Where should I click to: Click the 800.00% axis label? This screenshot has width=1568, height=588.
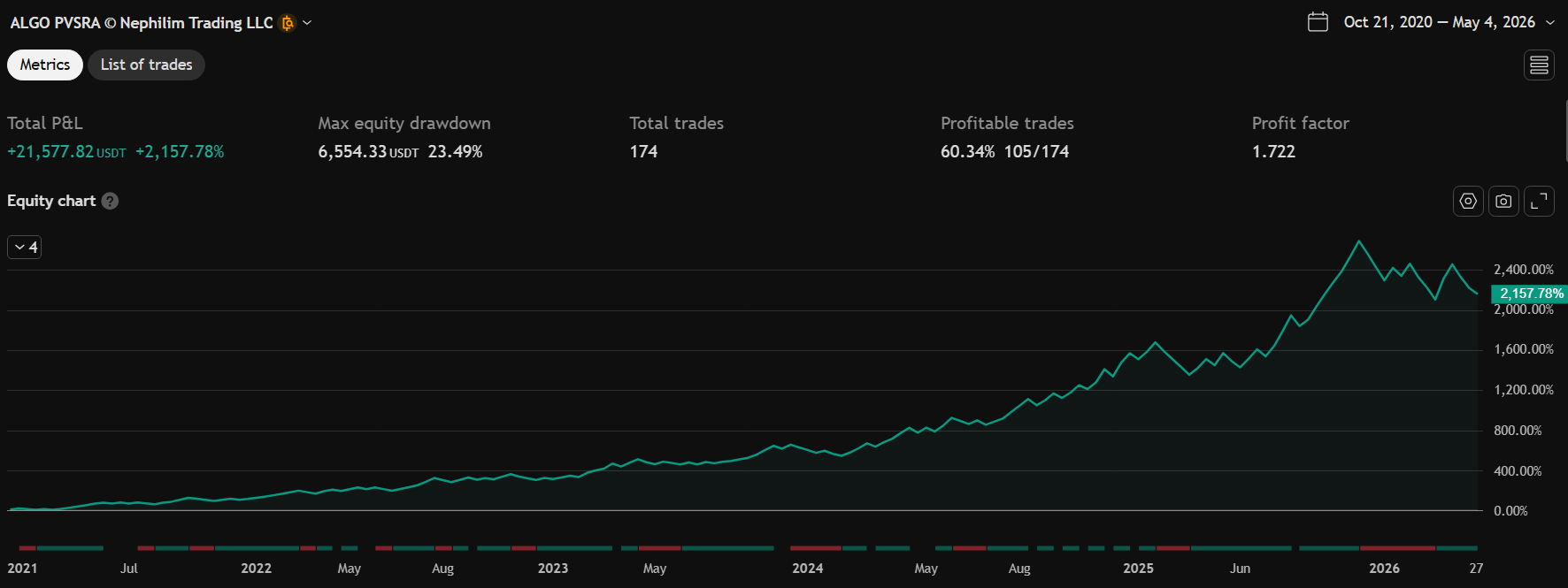point(1518,431)
